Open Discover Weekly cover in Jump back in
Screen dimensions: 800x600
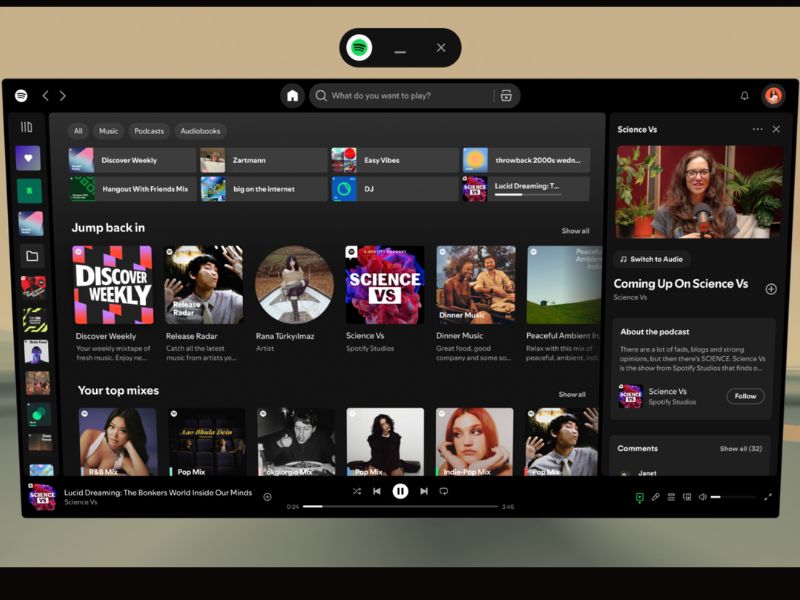click(x=113, y=285)
